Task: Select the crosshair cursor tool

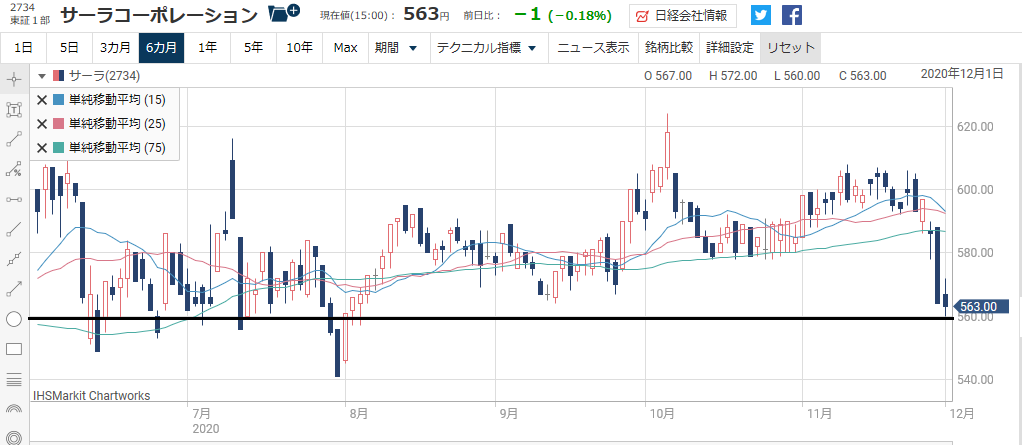Action: pyautogui.click(x=14, y=80)
